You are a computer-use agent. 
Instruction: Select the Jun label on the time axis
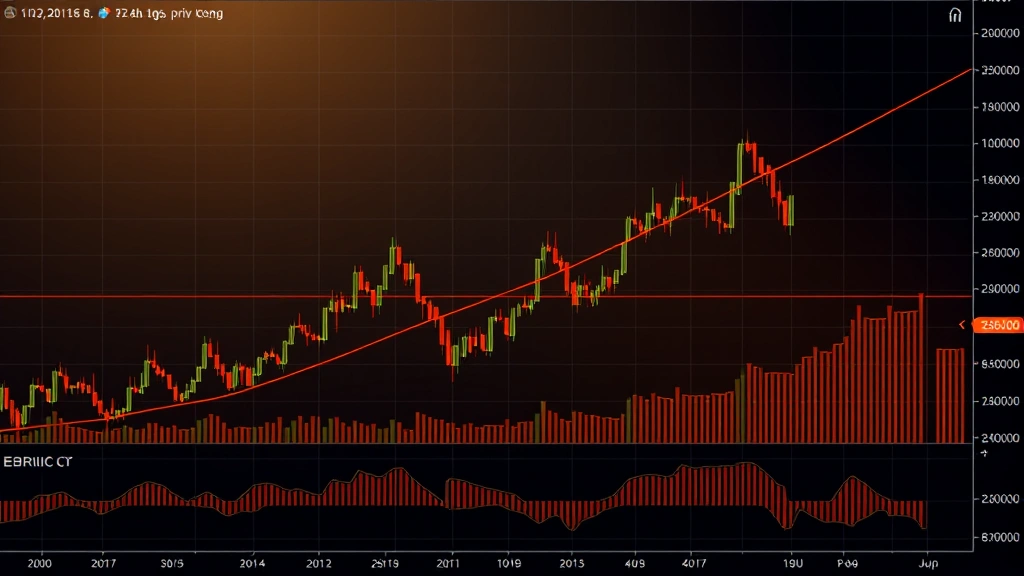coord(927,562)
